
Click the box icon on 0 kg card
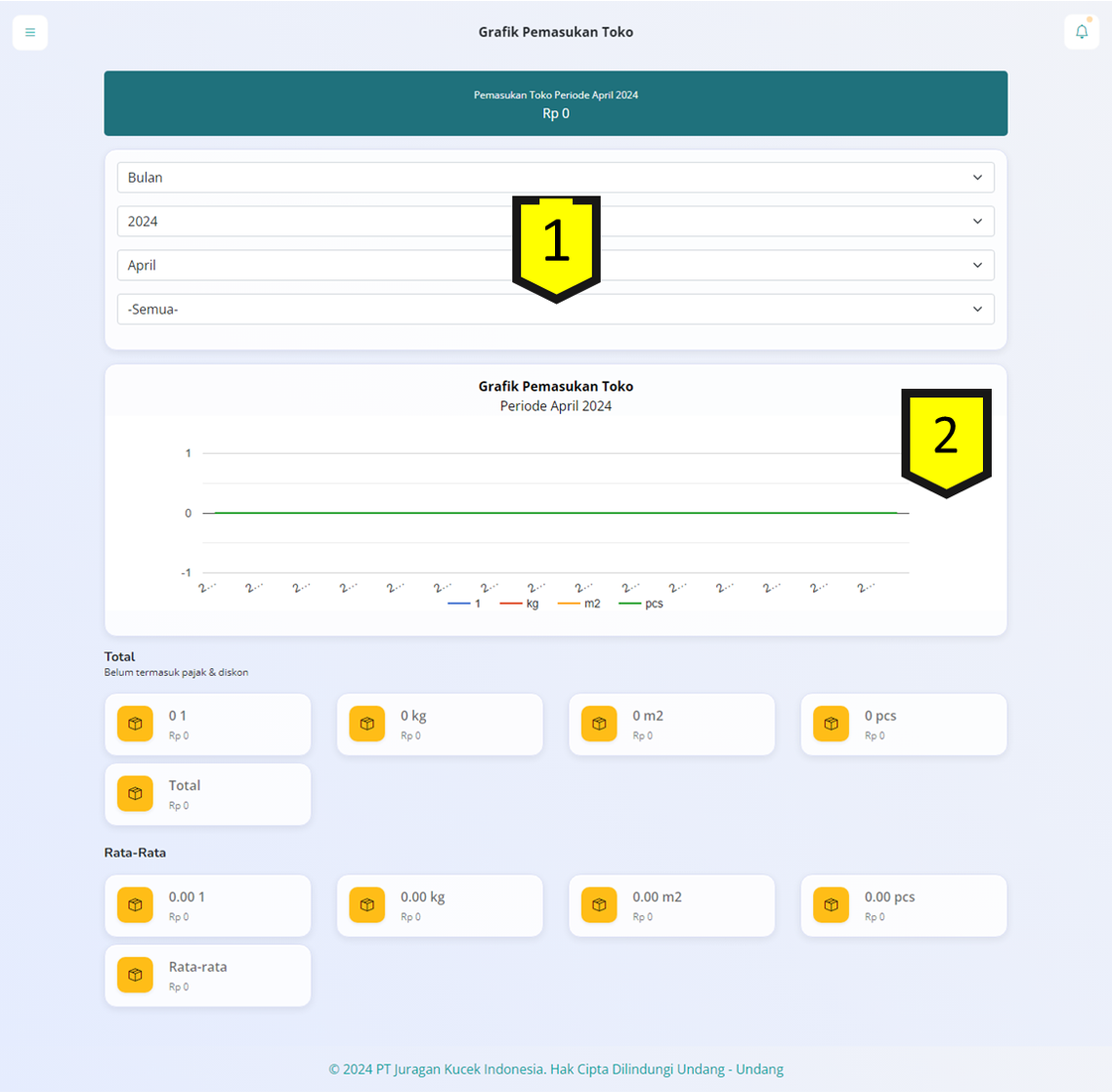(367, 724)
